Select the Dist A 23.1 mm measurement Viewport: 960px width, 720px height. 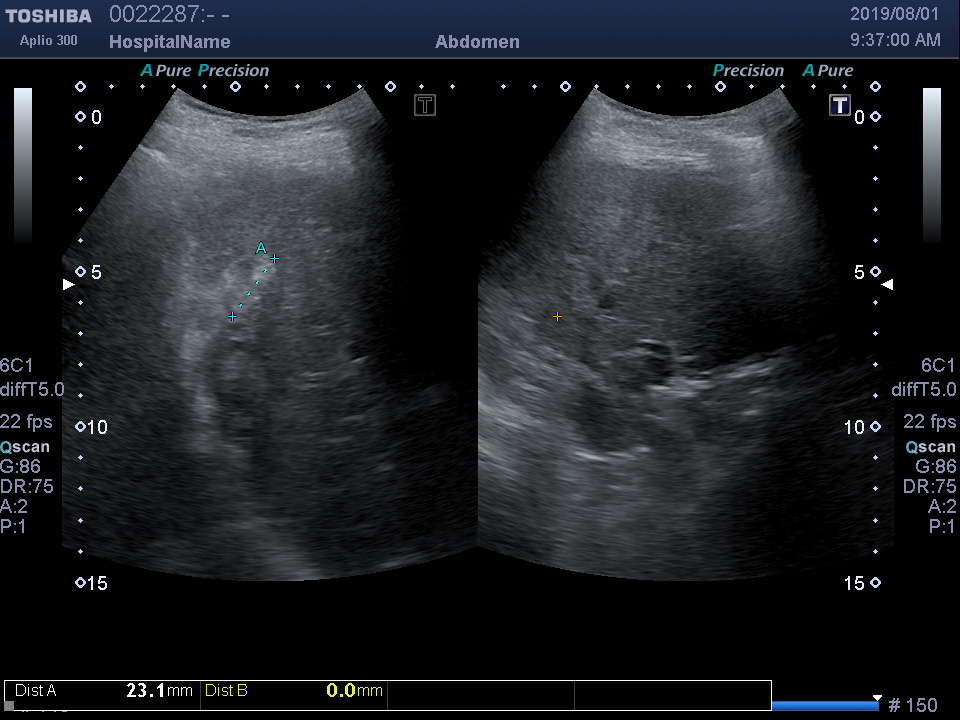[x=103, y=691]
